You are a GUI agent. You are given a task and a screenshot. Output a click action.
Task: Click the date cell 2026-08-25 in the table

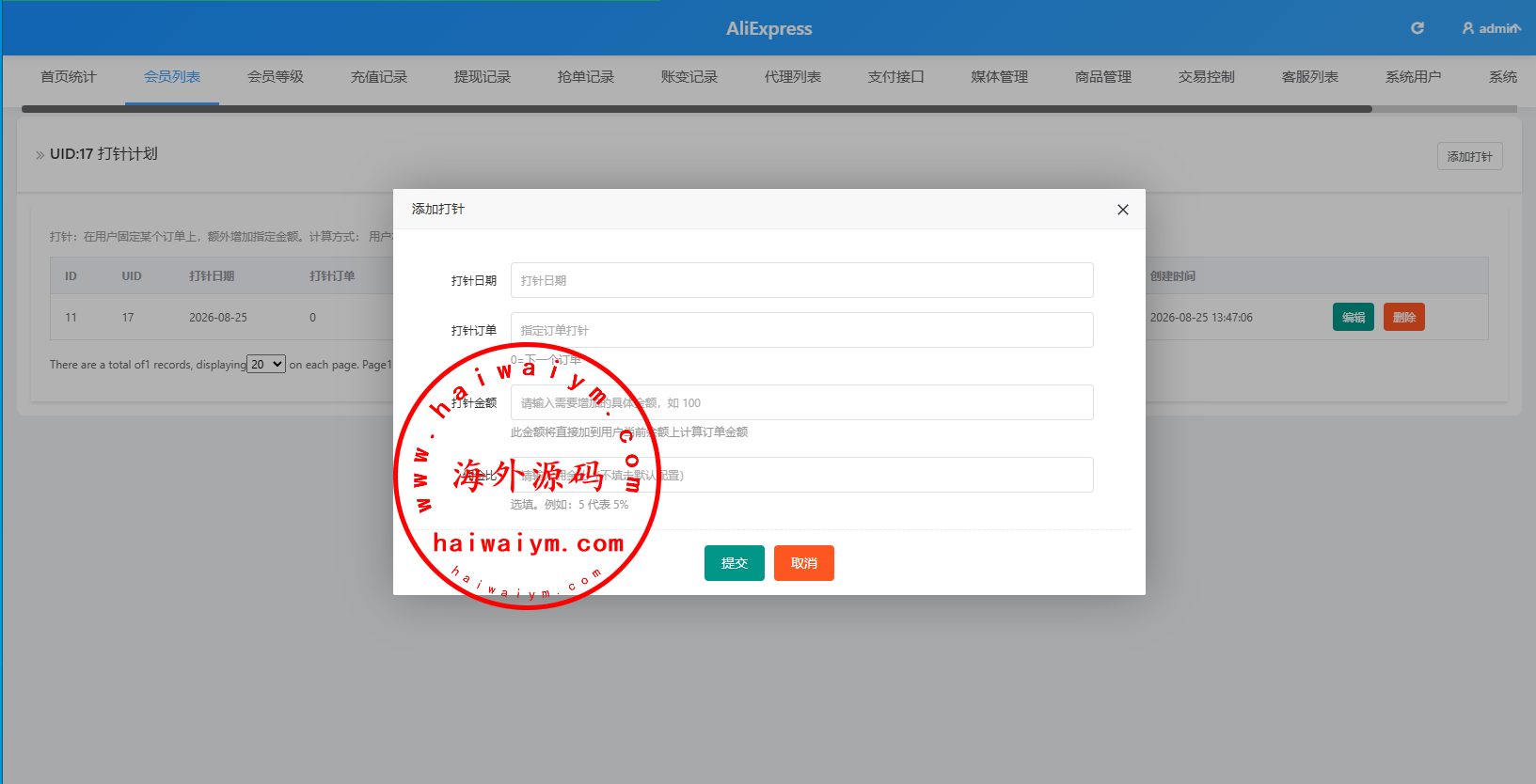pos(218,318)
